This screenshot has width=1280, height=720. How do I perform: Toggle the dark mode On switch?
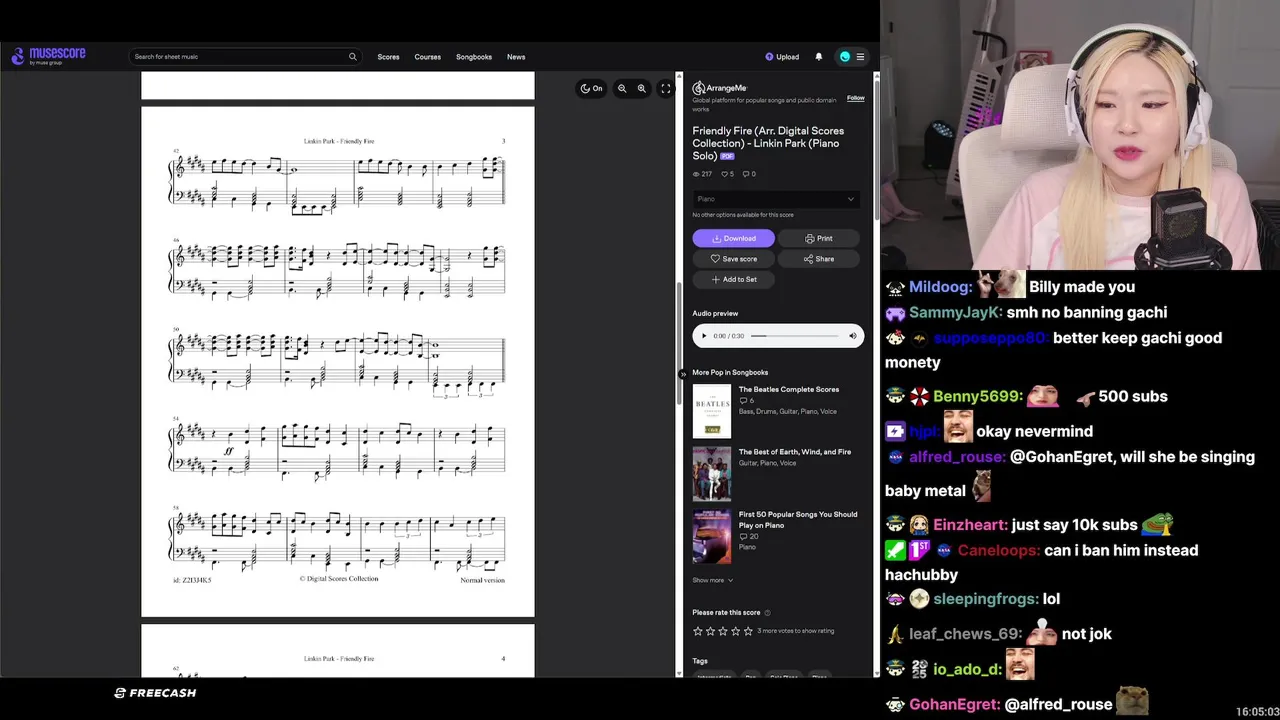click(591, 88)
